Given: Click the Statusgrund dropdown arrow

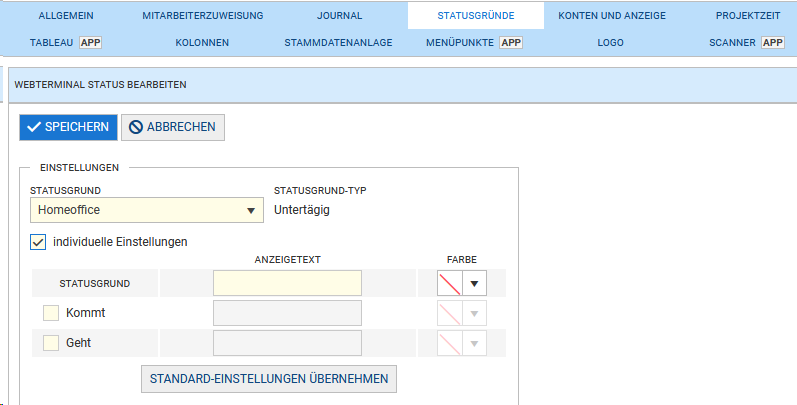Looking at the screenshot, I should (x=251, y=210).
